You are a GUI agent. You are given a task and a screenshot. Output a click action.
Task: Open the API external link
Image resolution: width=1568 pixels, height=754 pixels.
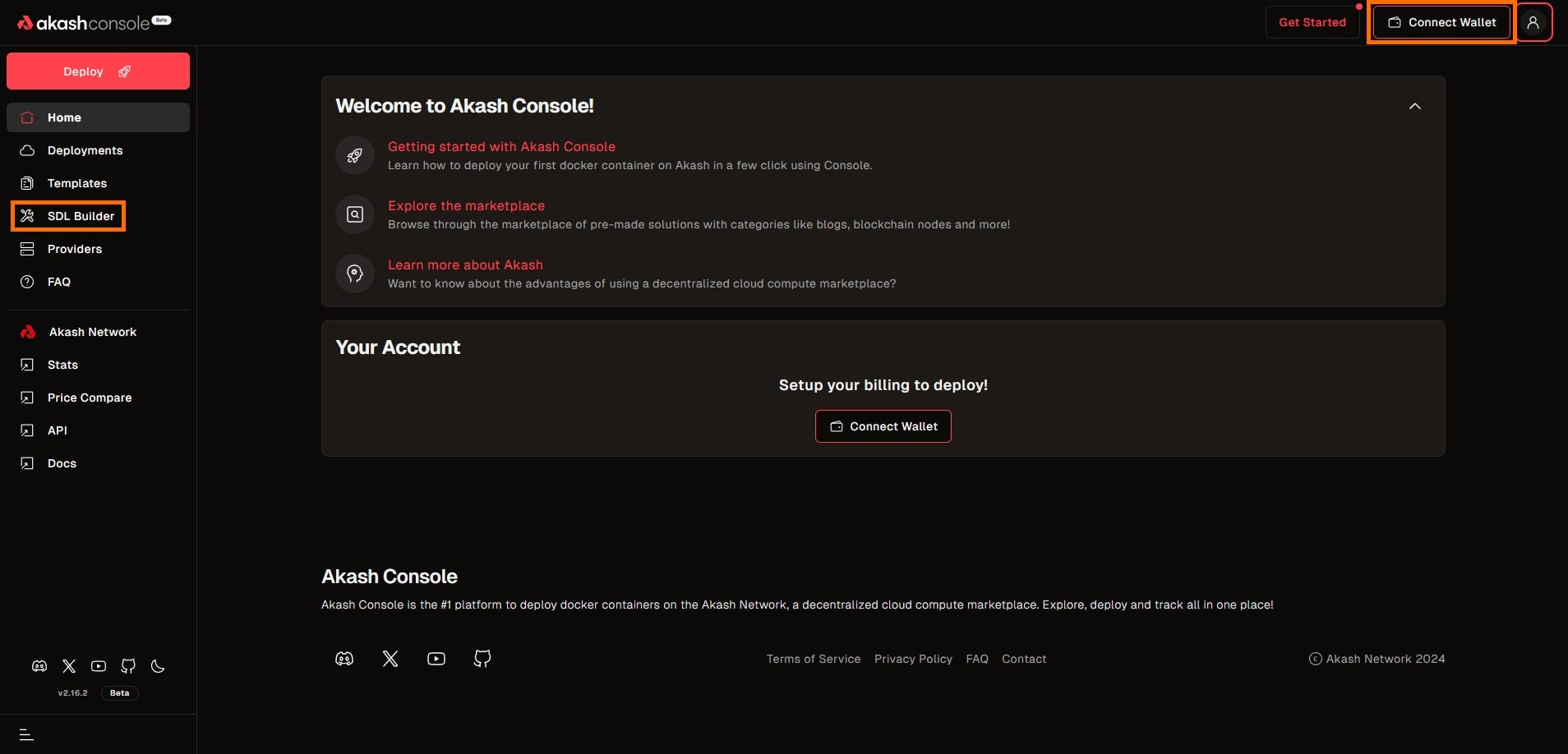pyautogui.click(x=98, y=430)
